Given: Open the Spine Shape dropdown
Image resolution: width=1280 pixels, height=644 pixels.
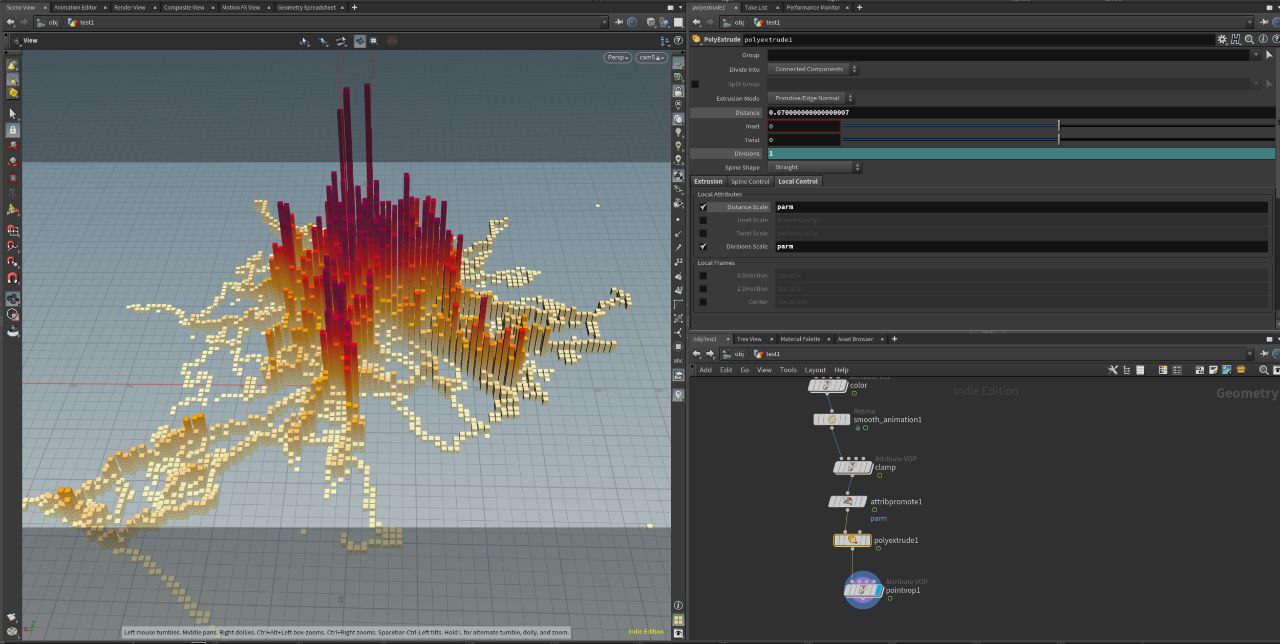Looking at the screenshot, I should tap(813, 167).
